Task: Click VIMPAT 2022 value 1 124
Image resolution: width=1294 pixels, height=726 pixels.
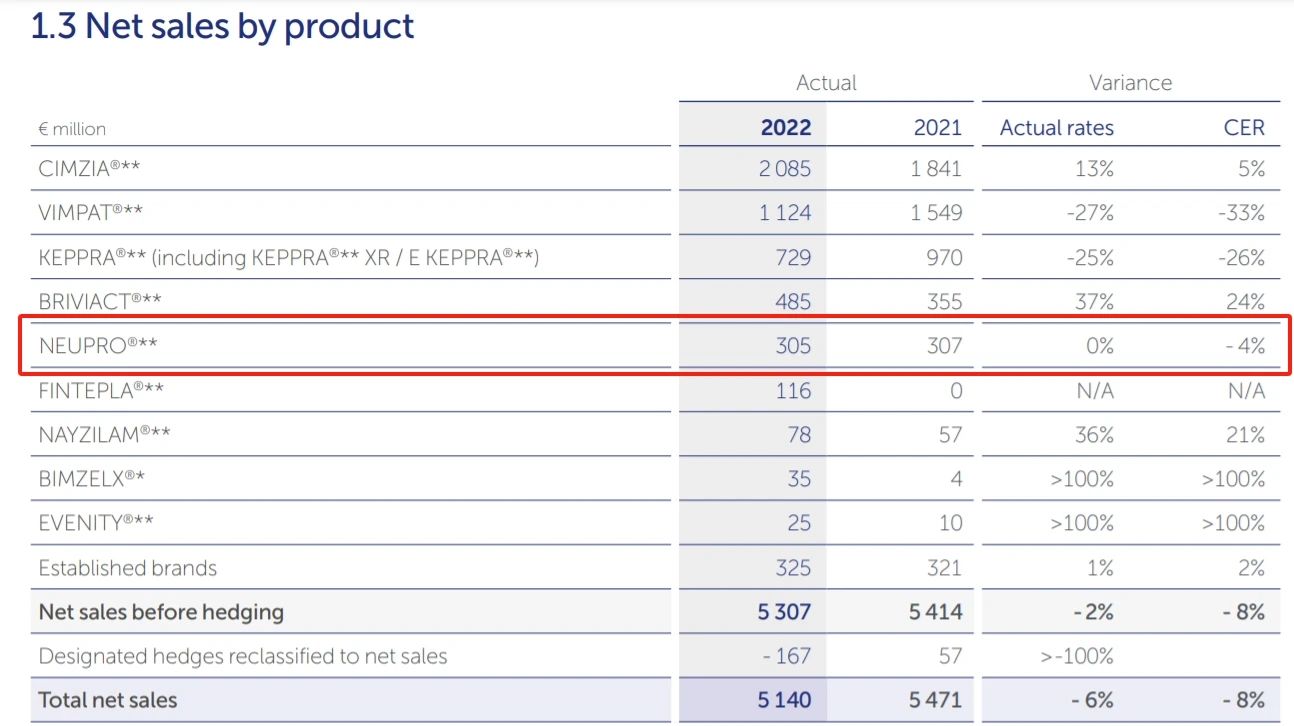Action: pos(784,213)
